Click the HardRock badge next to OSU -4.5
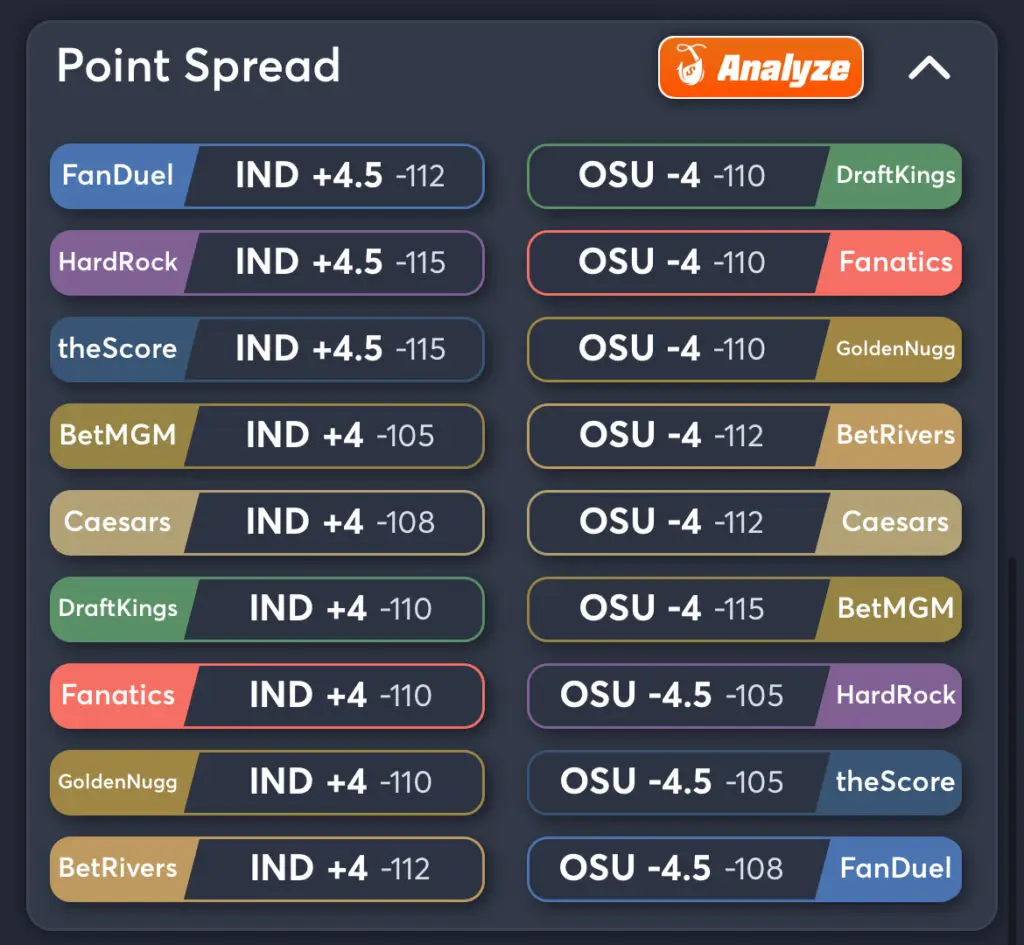Image resolution: width=1024 pixels, height=945 pixels. pos(896,696)
